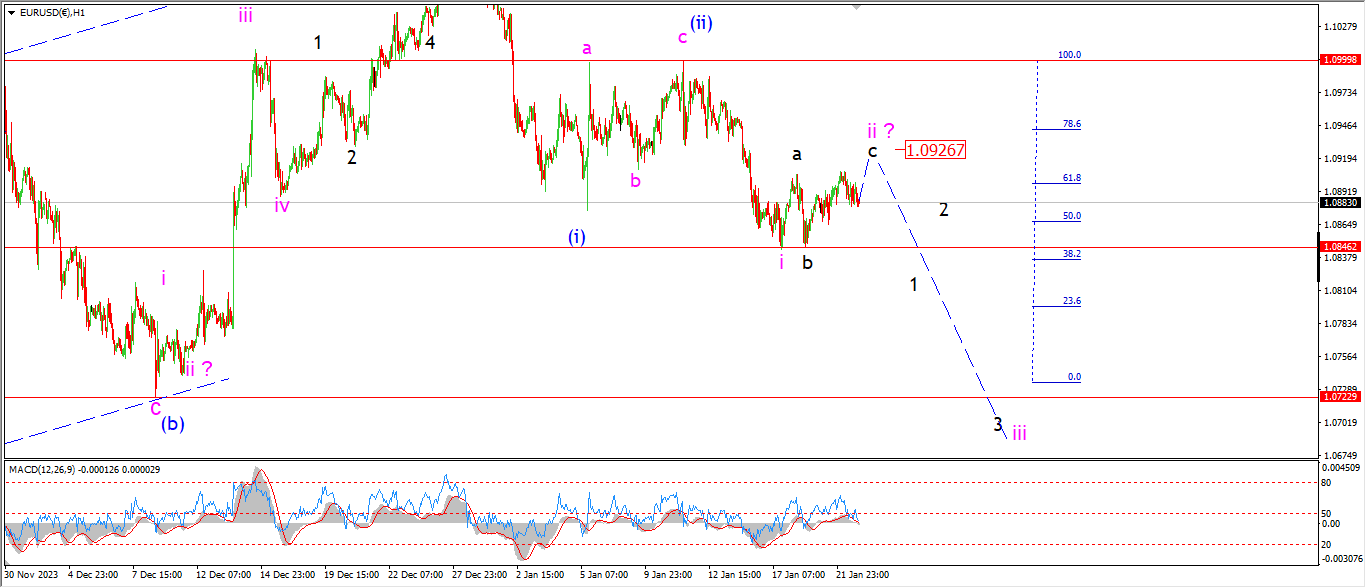Click the blue (ii) wave label
Viewport: 1366px width, 588px height.
700,22
